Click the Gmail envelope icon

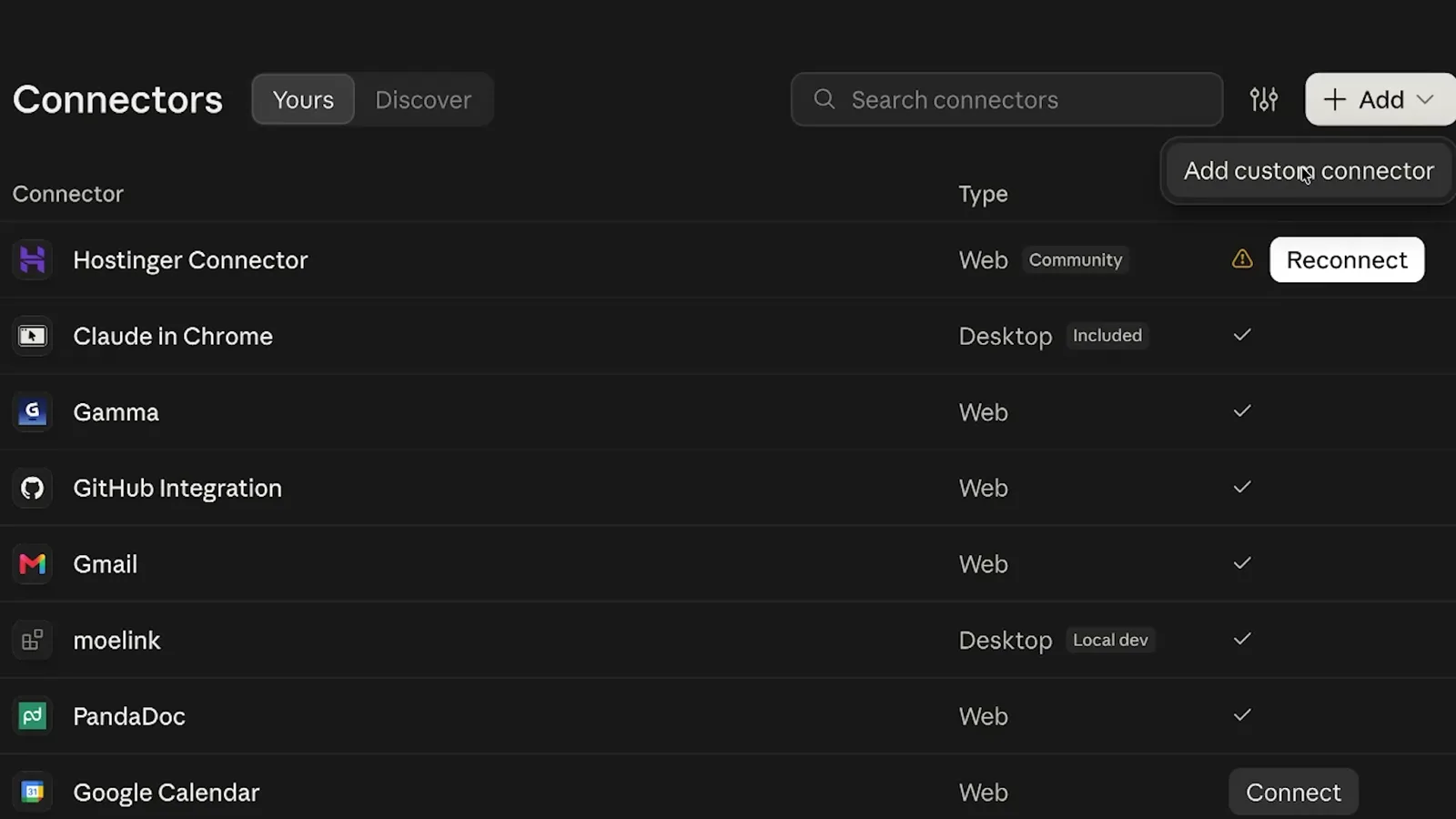click(32, 564)
